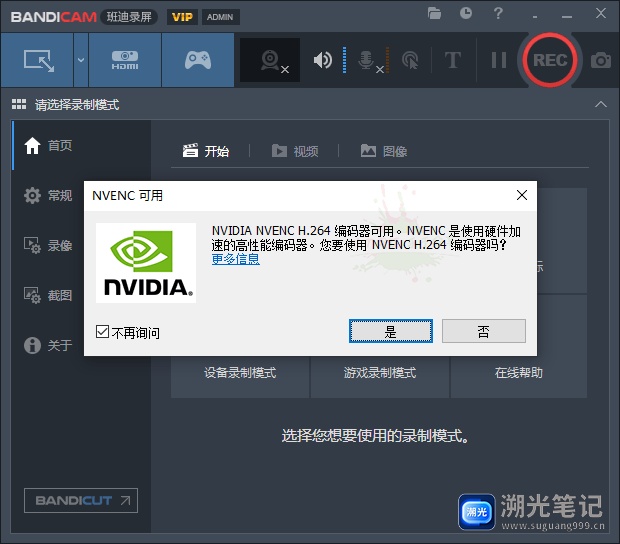This screenshot has width=620, height=544.
Task: Collapse the recording mode panel chevron
Action: tap(601, 104)
